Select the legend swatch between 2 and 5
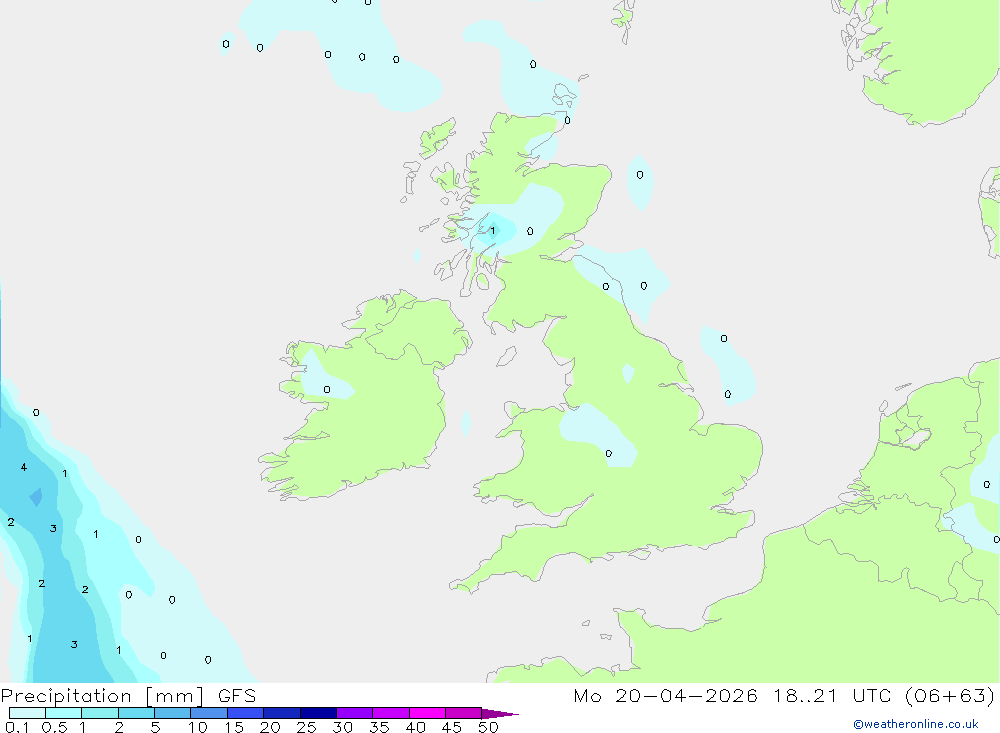The image size is (1000, 733). 136,713
